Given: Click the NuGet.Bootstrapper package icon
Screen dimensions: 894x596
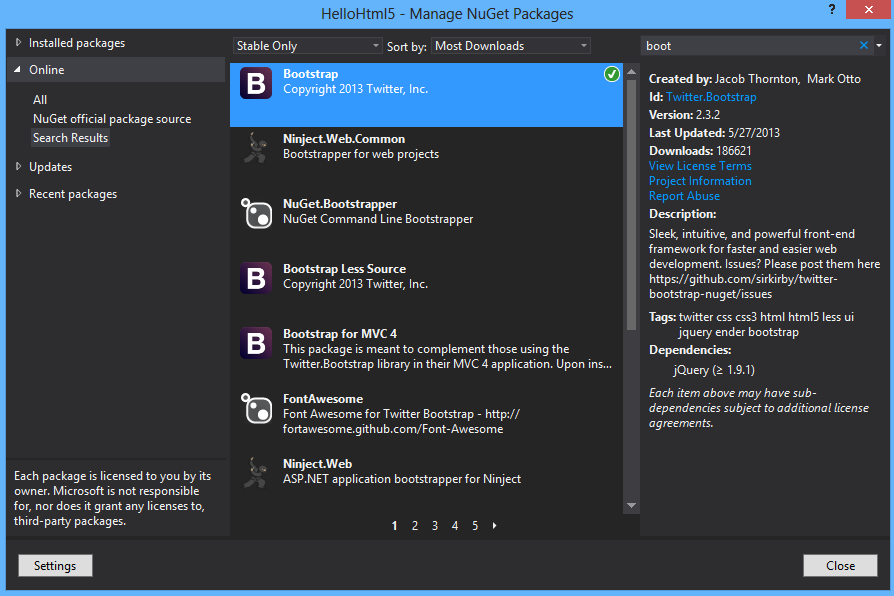Looking at the screenshot, I should tap(256, 213).
